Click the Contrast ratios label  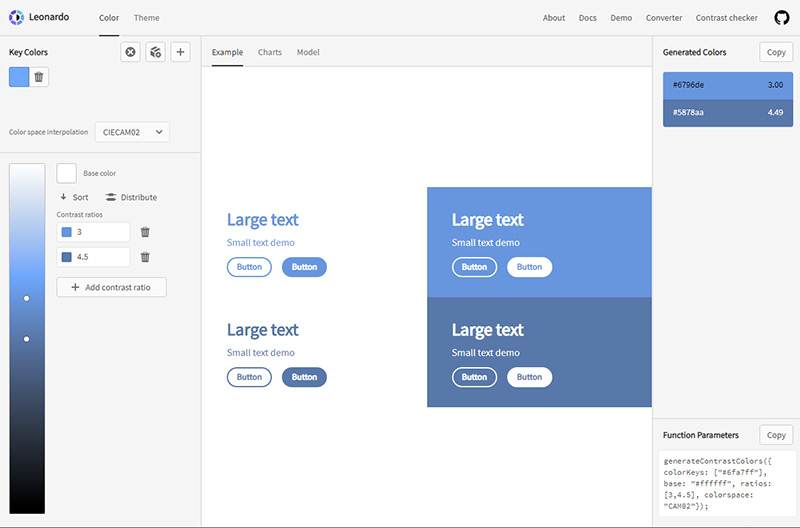80,215
